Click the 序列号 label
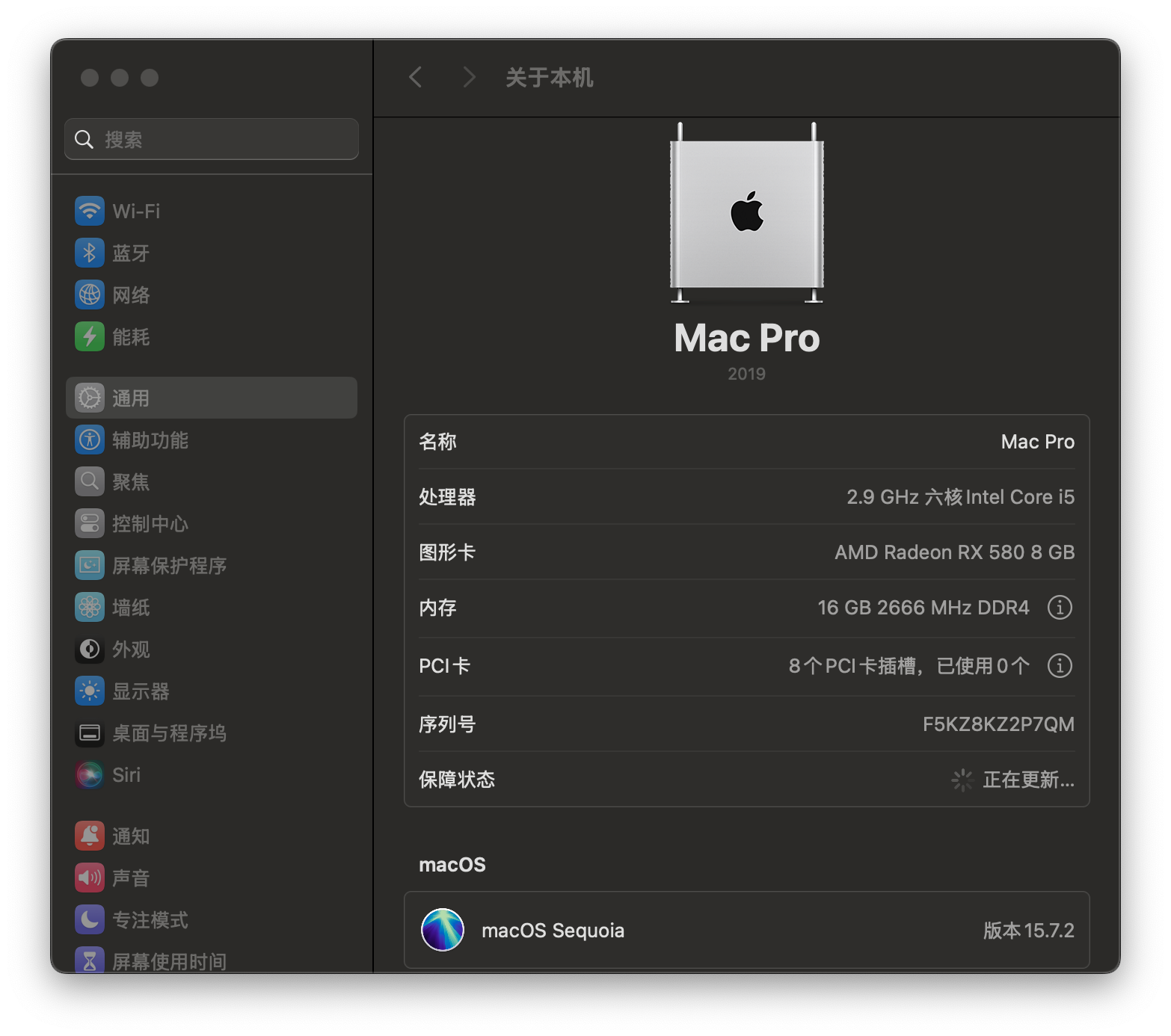 [x=447, y=724]
